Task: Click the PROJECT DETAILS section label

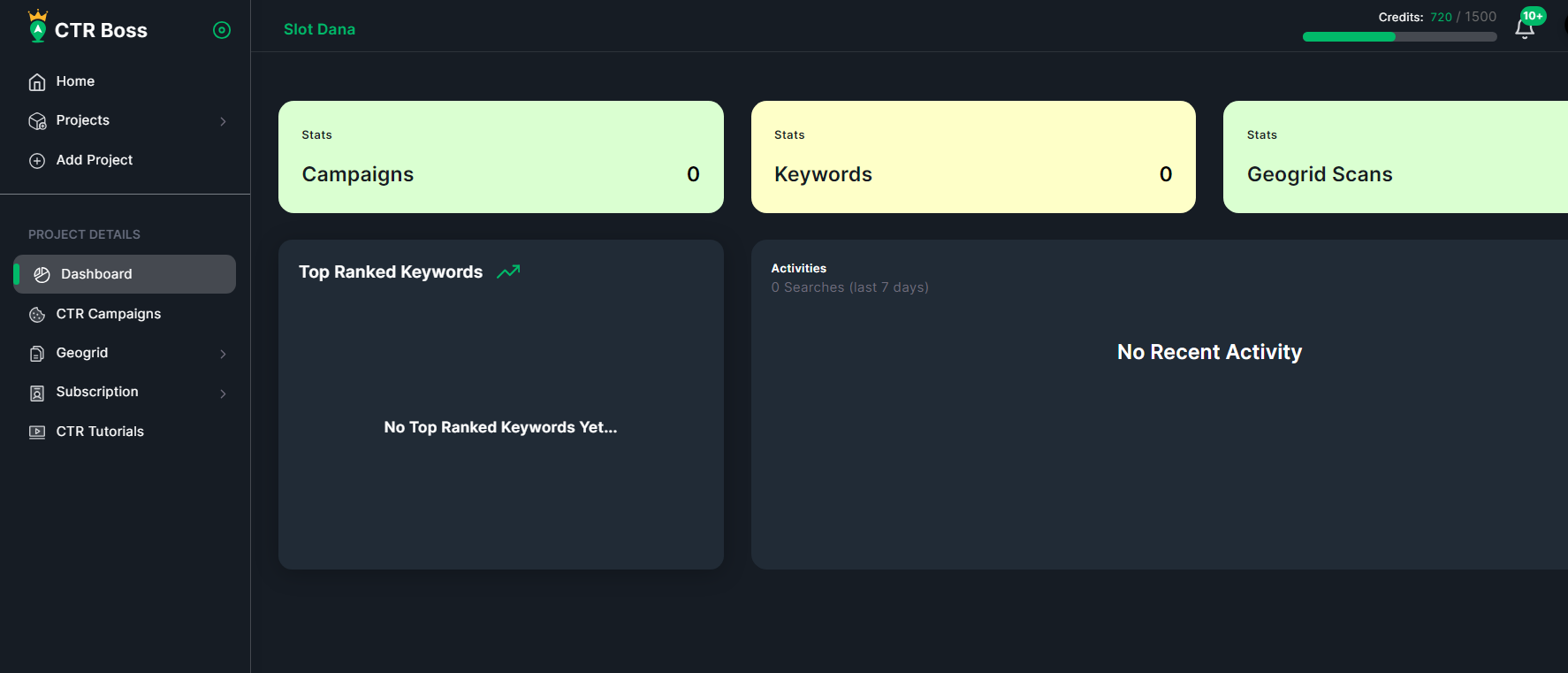Action: point(84,234)
